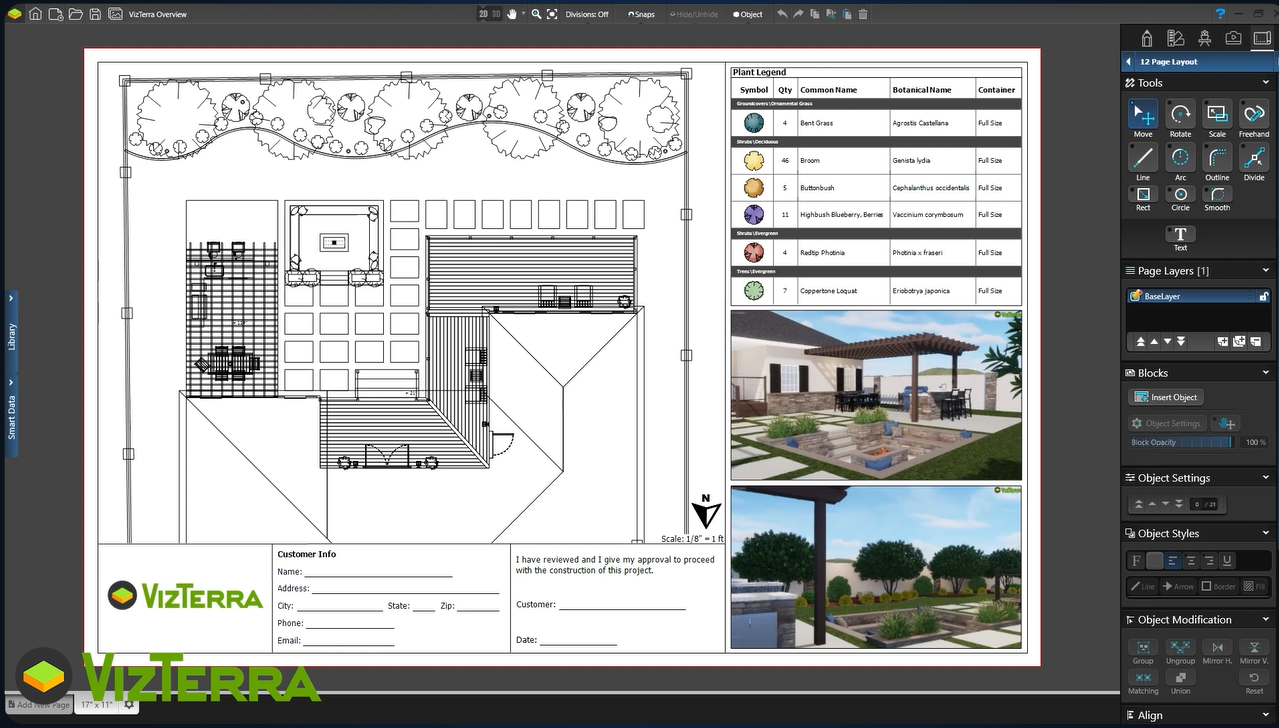Open the pan hand tool dropdown arrow
The width and height of the screenshot is (1279, 728).
click(x=523, y=14)
